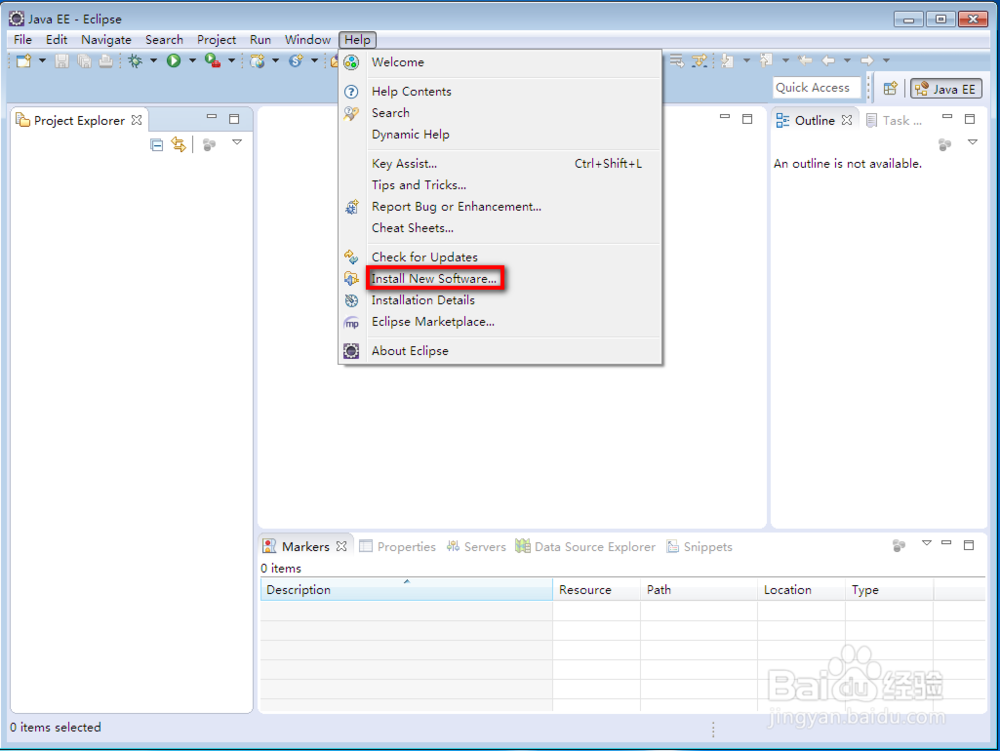The image size is (1000, 751).
Task: Click the Save All toolbar icon
Action: point(84,61)
